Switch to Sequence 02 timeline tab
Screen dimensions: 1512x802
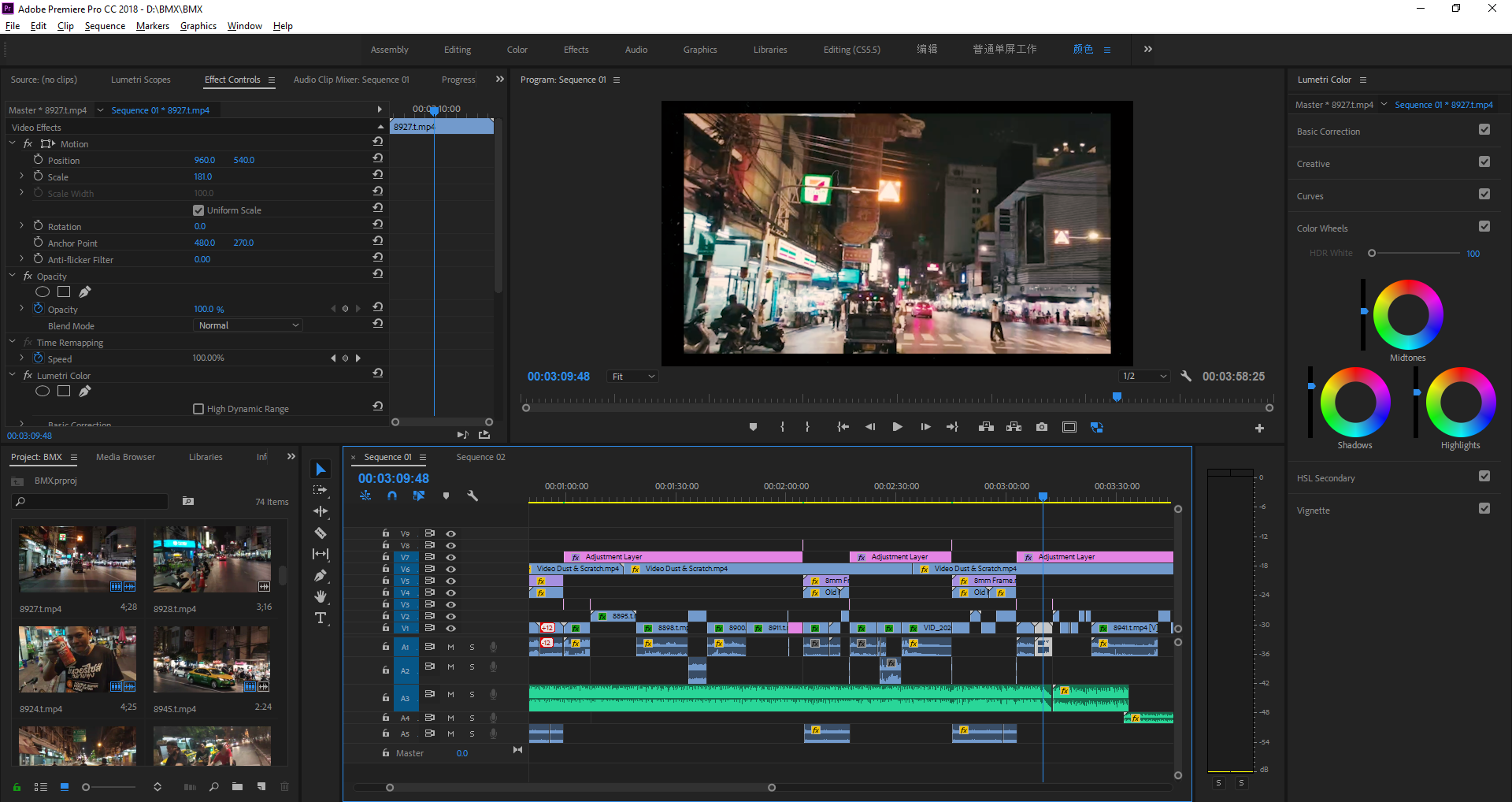[x=480, y=457]
